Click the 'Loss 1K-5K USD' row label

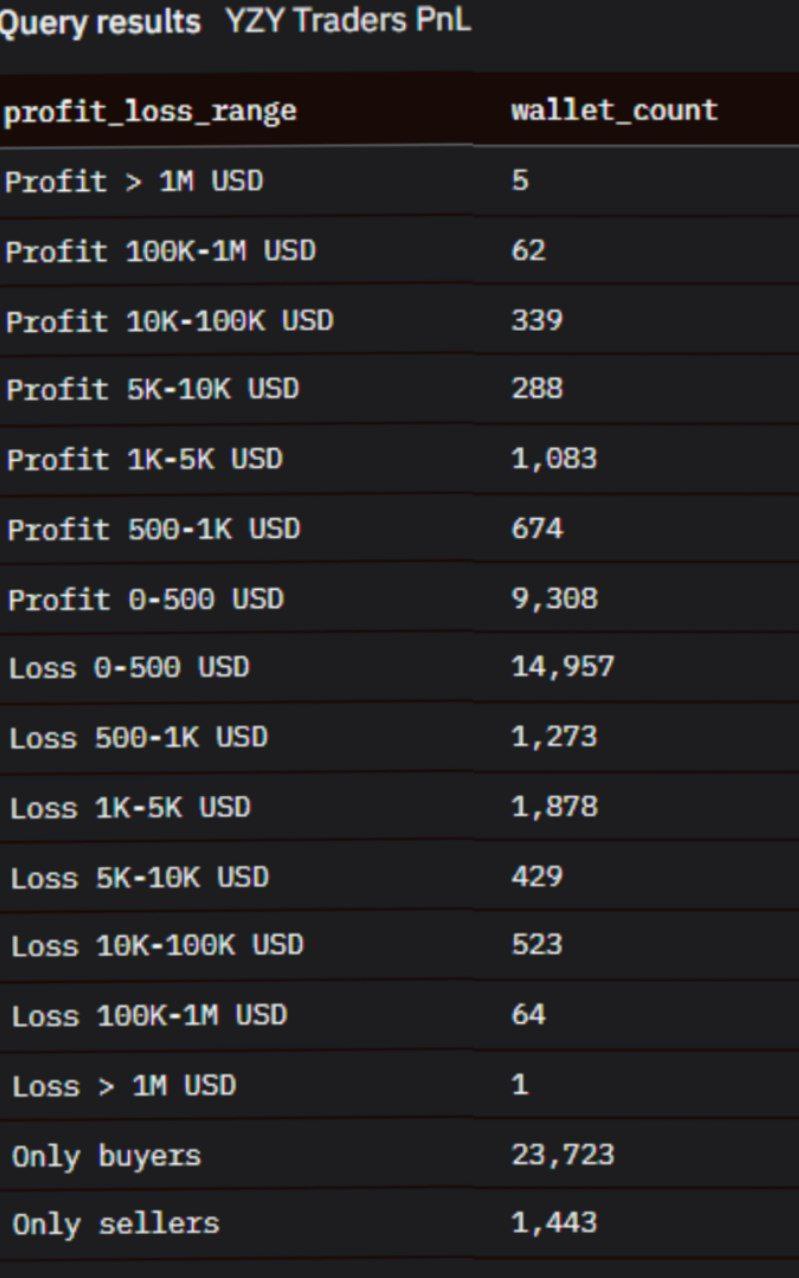click(x=130, y=807)
